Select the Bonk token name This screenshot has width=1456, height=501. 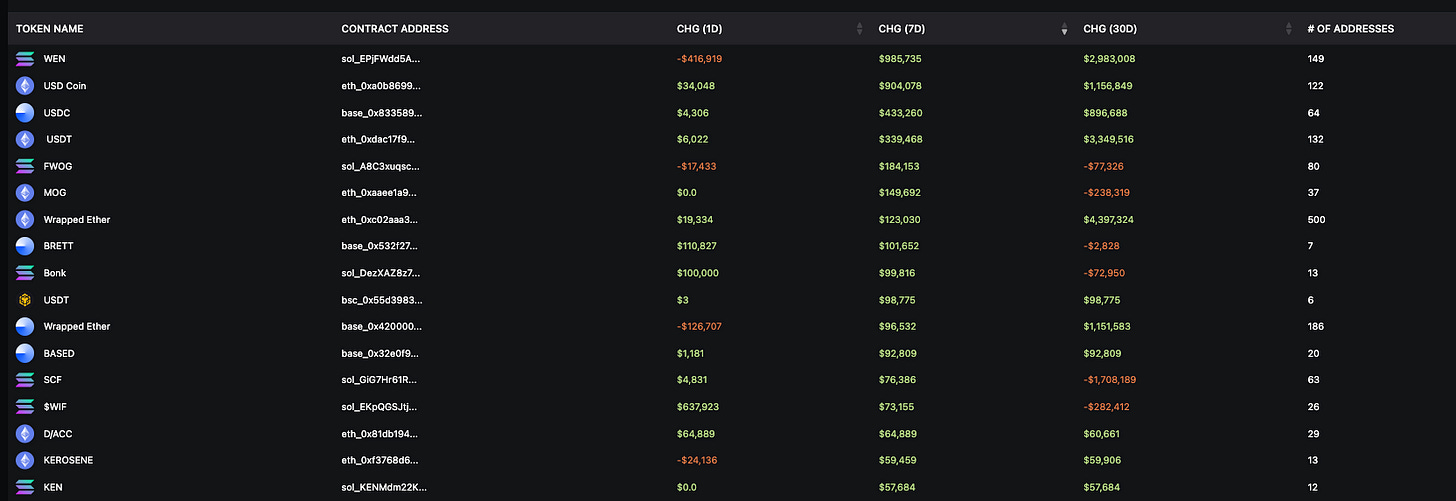[x=55, y=273]
